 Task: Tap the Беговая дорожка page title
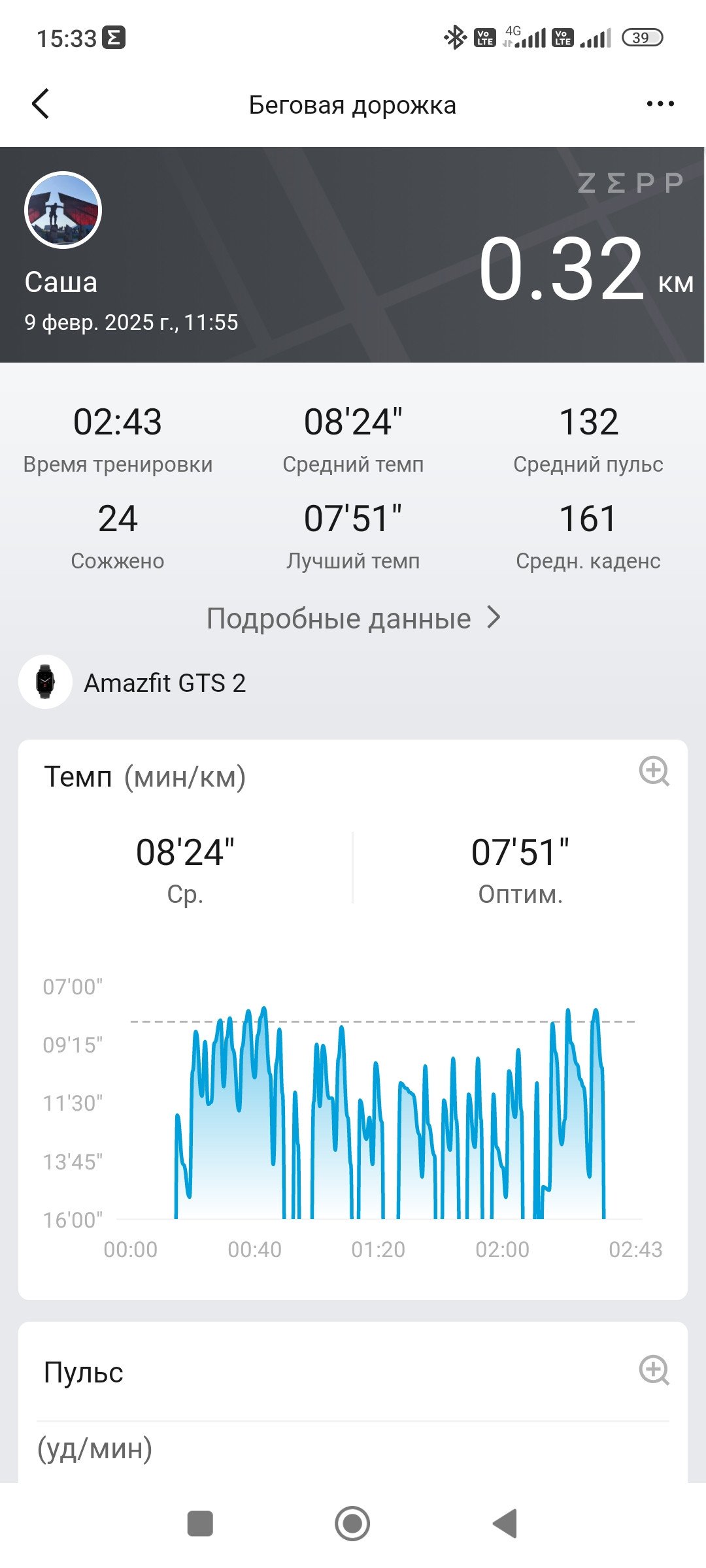tap(352, 105)
